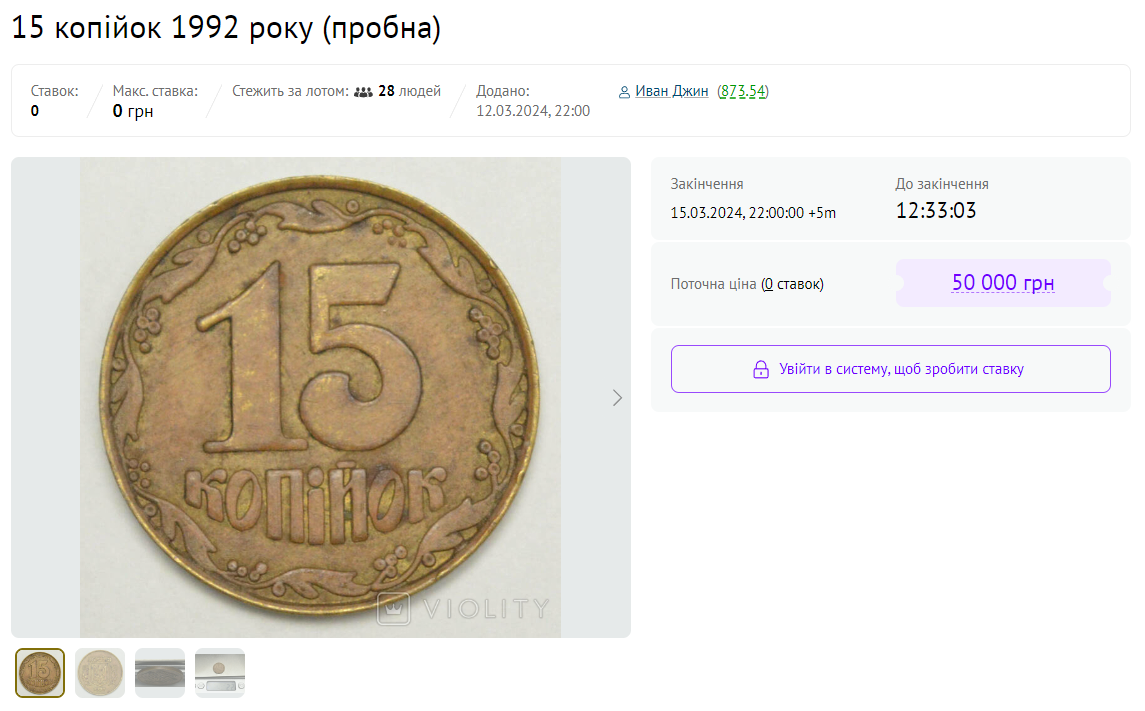Open the coin on scale thumbnail
Image resolution: width=1145 pixels, height=711 pixels.
point(220,673)
